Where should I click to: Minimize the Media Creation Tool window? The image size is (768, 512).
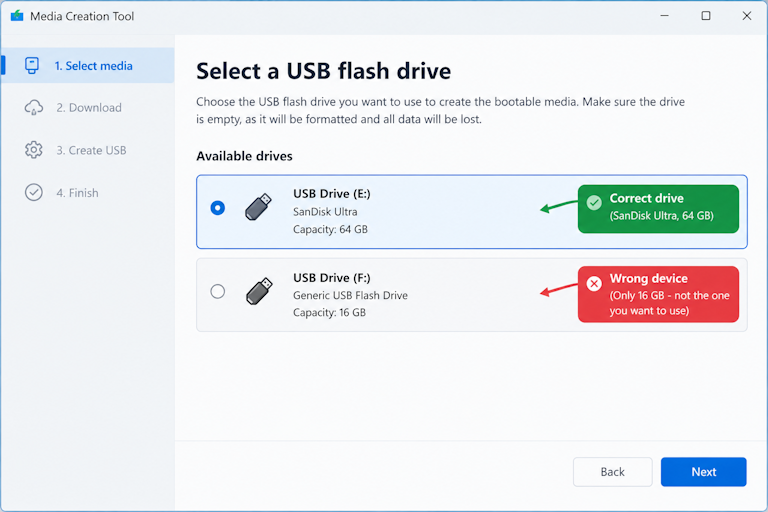[x=664, y=16]
